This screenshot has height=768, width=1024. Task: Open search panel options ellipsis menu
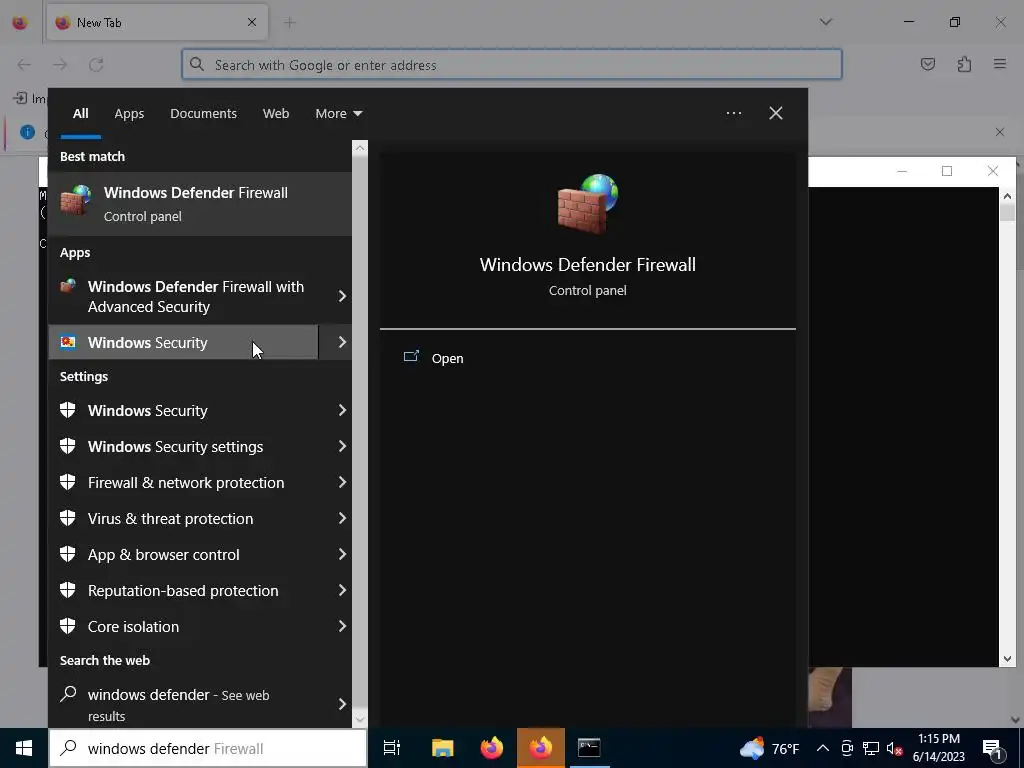coord(734,113)
